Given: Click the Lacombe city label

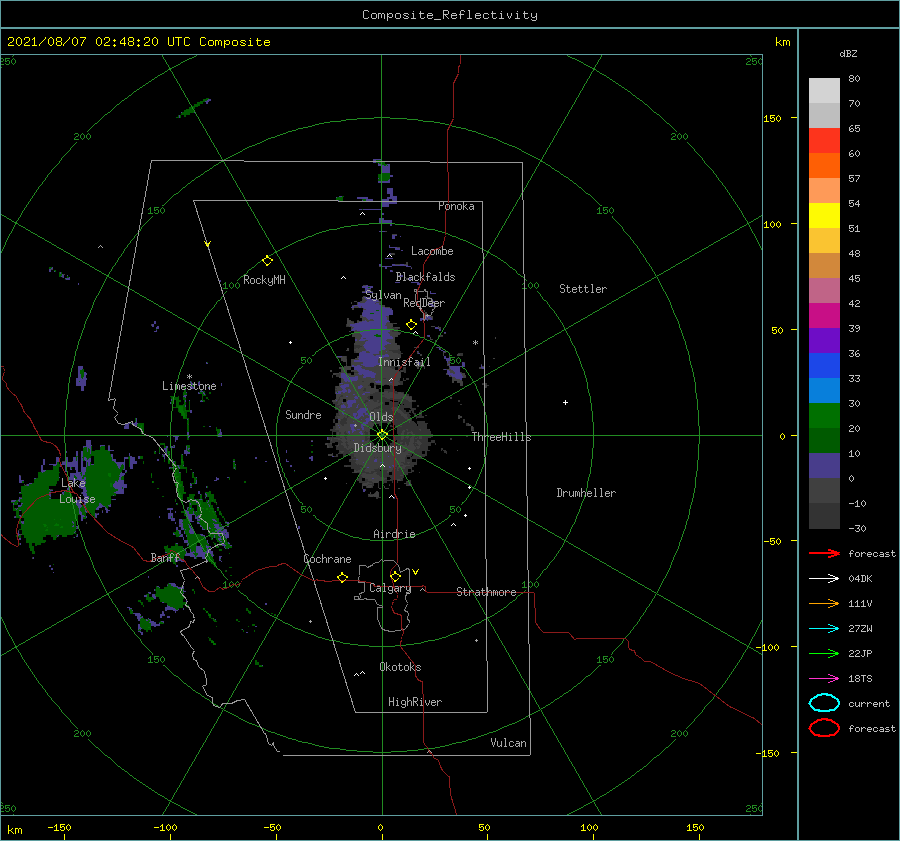Looking at the screenshot, I should point(432,251).
